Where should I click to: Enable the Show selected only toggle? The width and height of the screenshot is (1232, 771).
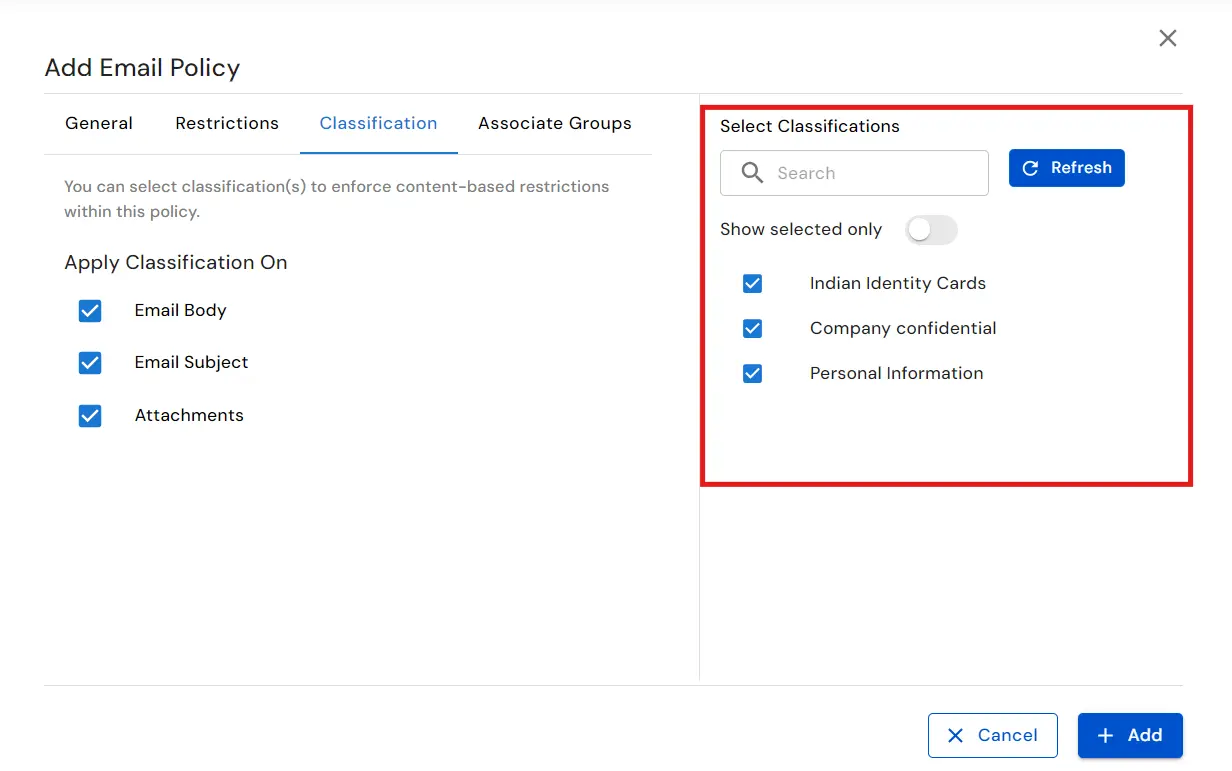[931, 230]
